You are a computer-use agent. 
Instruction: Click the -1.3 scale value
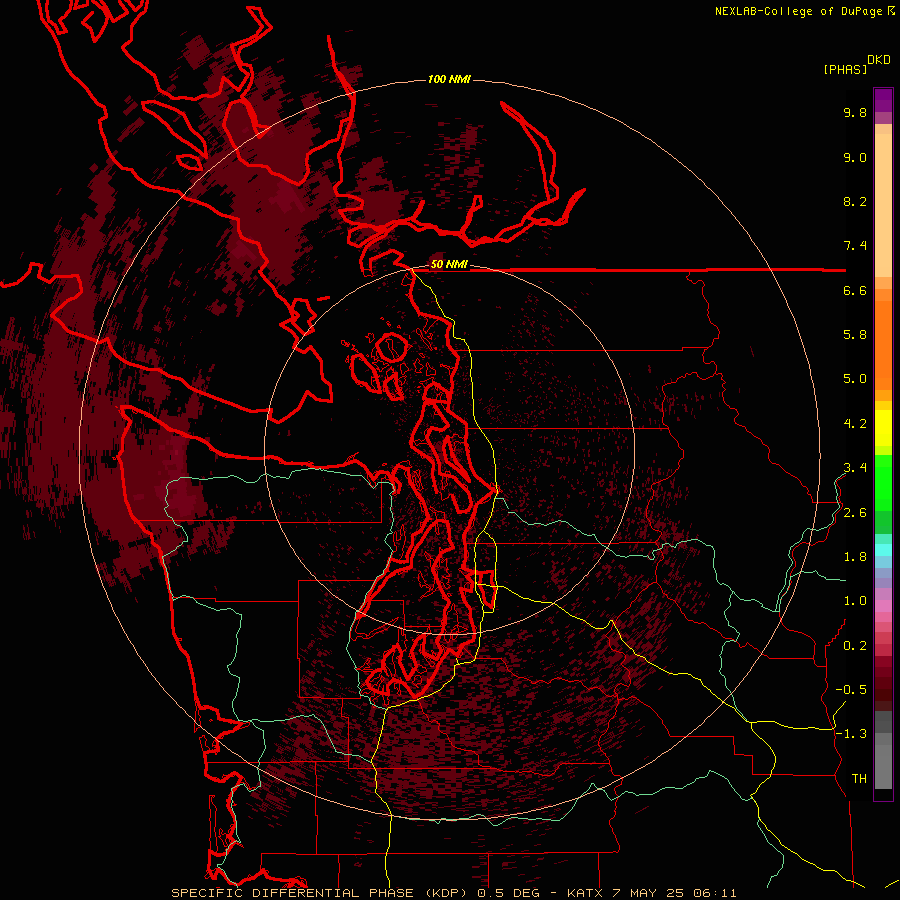pos(851,734)
